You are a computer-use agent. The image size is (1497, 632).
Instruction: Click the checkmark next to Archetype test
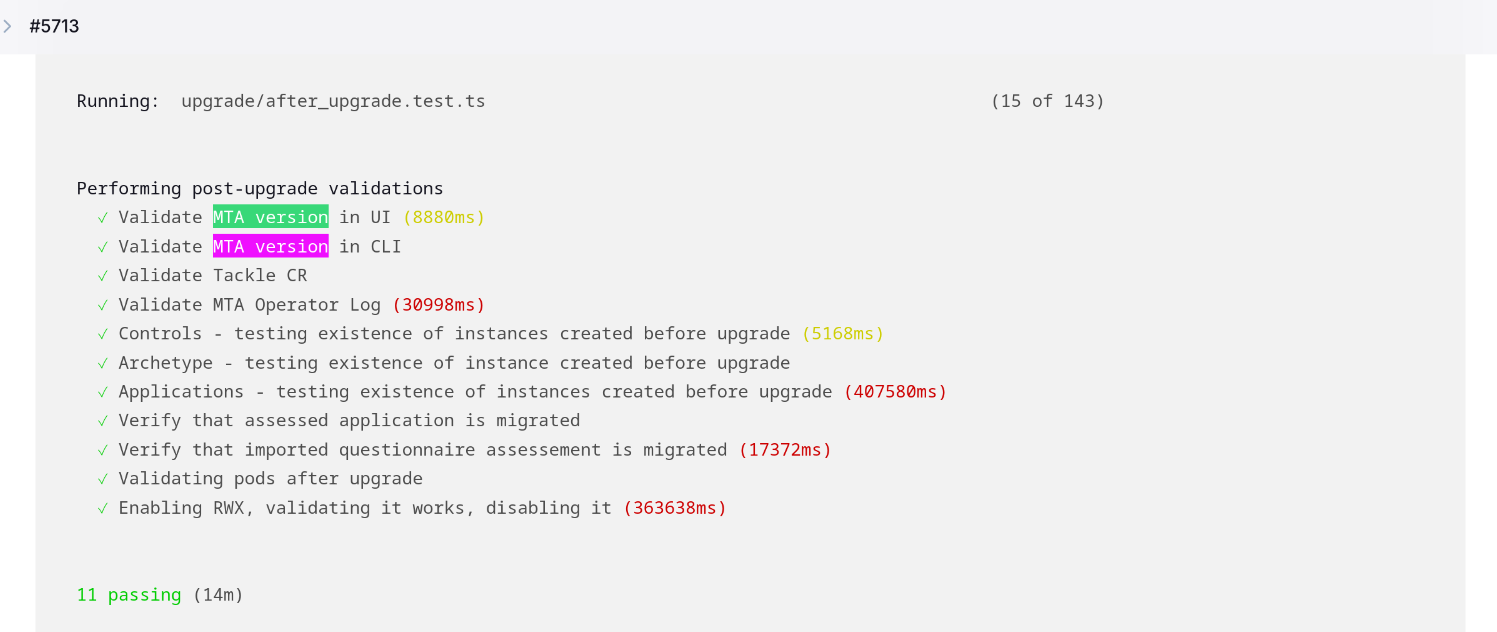tap(102, 362)
